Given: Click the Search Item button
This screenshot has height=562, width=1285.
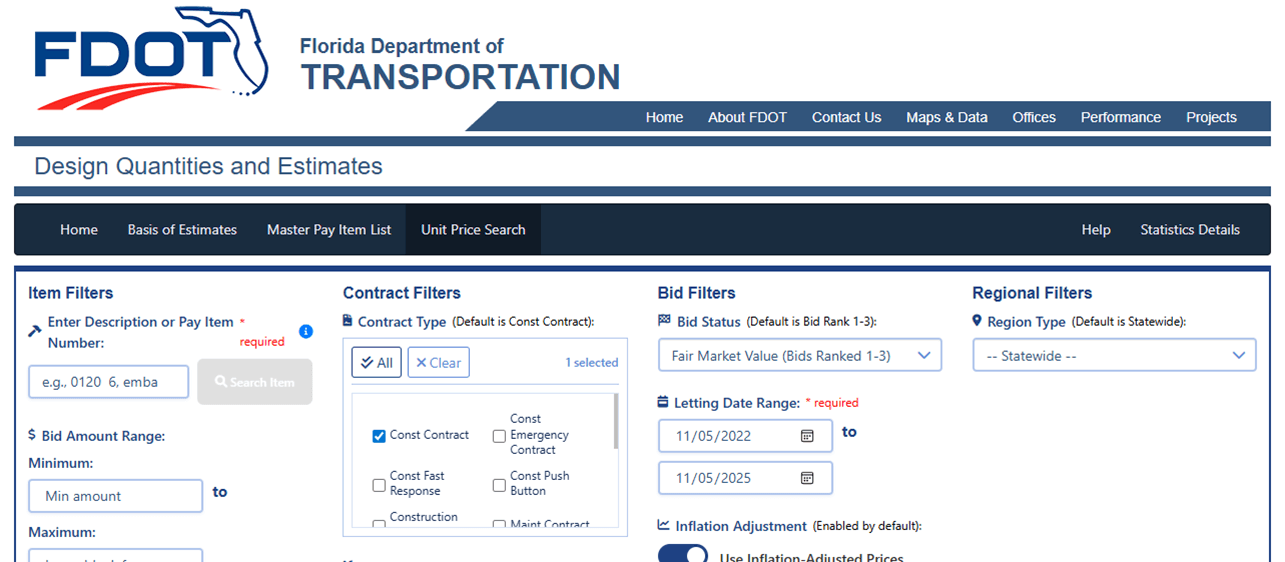Looking at the screenshot, I should point(255,382).
